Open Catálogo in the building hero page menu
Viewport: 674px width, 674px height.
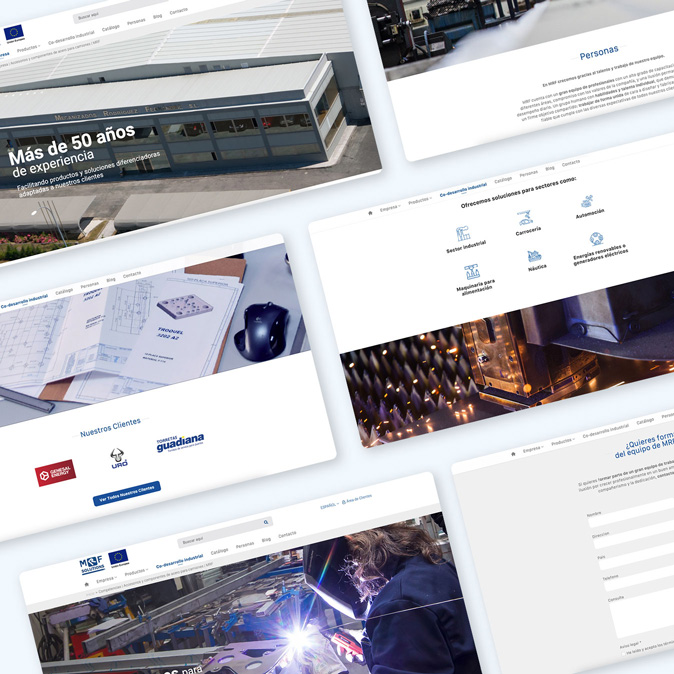pos(110,28)
